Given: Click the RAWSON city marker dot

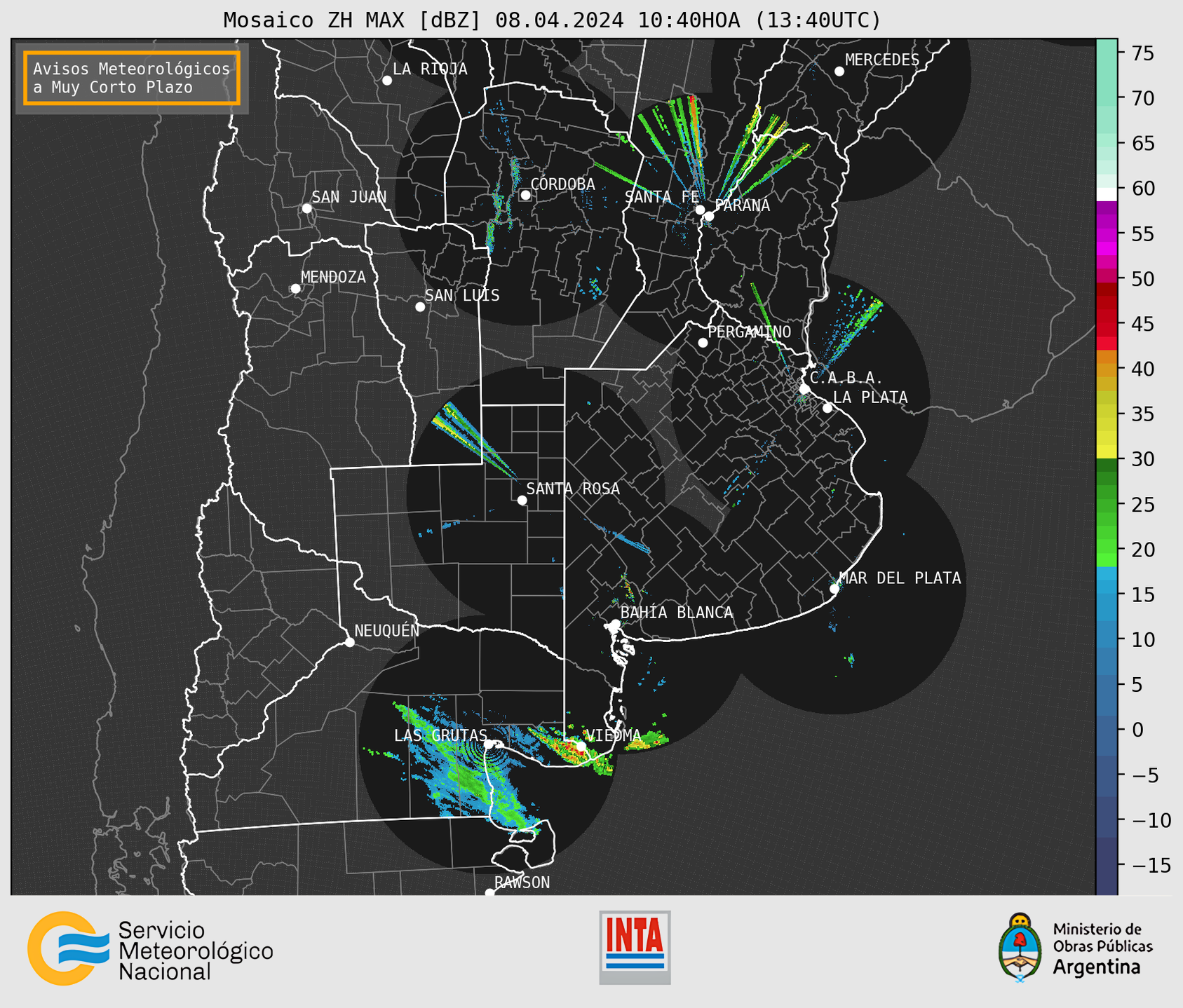Looking at the screenshot, I should 489,893.
